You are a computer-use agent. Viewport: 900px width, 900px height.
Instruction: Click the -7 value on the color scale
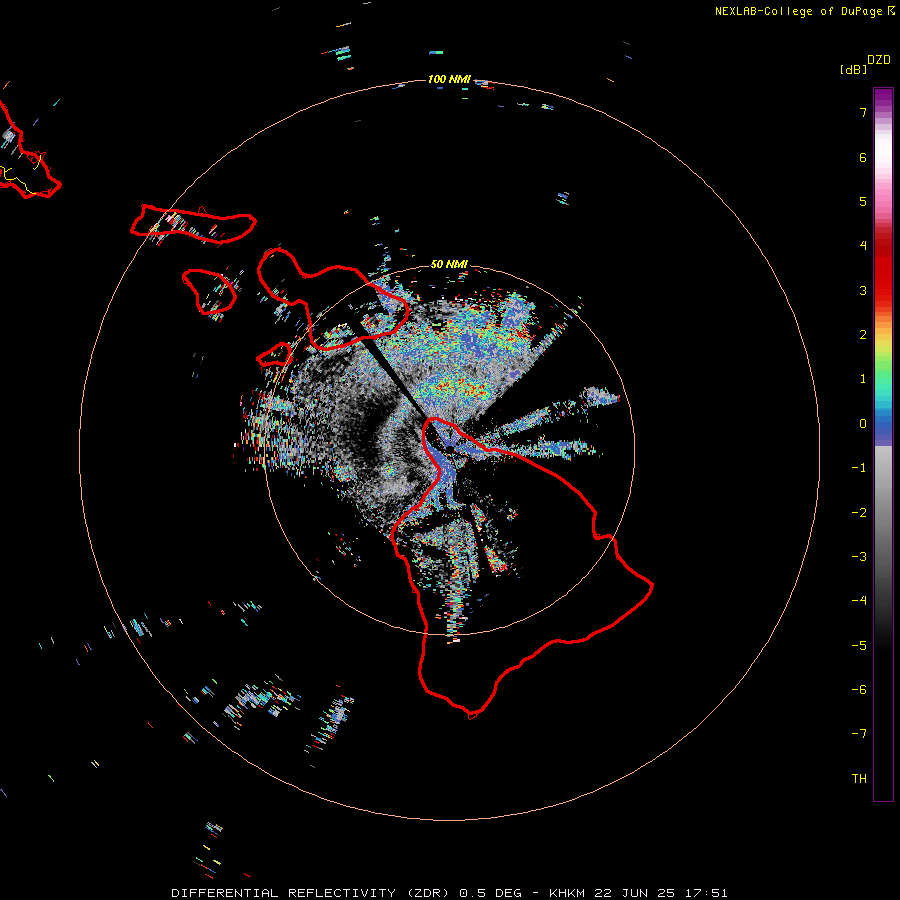coord(859,734)
